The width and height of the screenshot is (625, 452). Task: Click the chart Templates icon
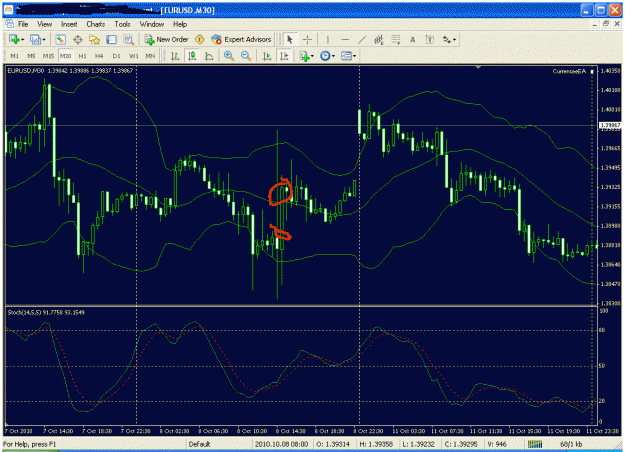tap(346, 56)
